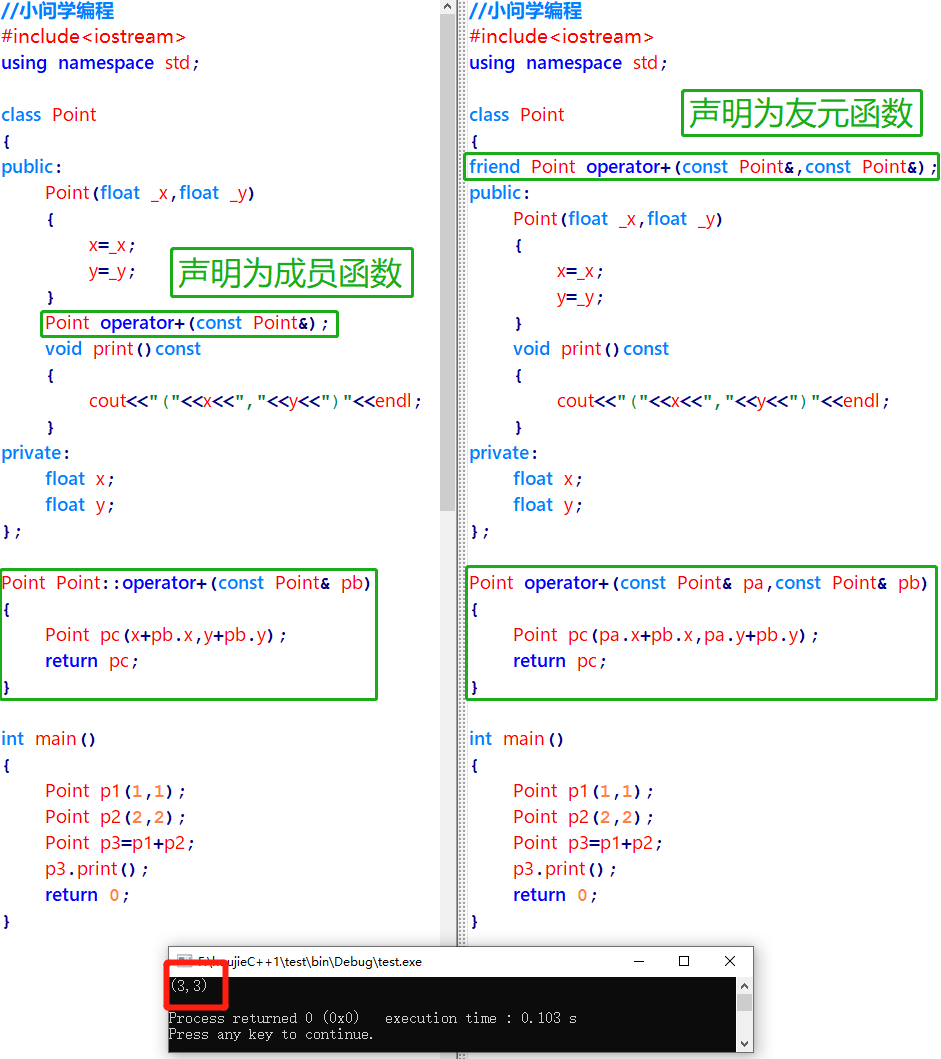941x1059 pixels.
Task: Click "Point p3=p1+p2;" in the left pane
Action: pos(120,843)
